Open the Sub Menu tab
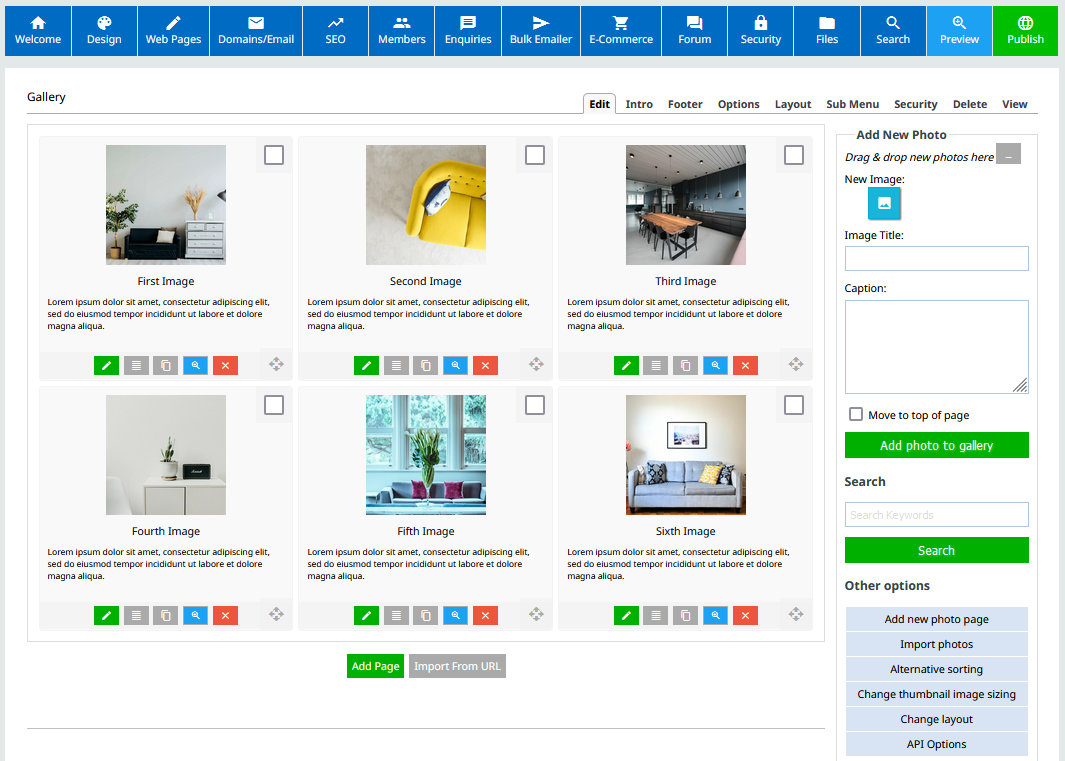The height and width of the screenshot is (761, 1065). click(x=852, y=104)
